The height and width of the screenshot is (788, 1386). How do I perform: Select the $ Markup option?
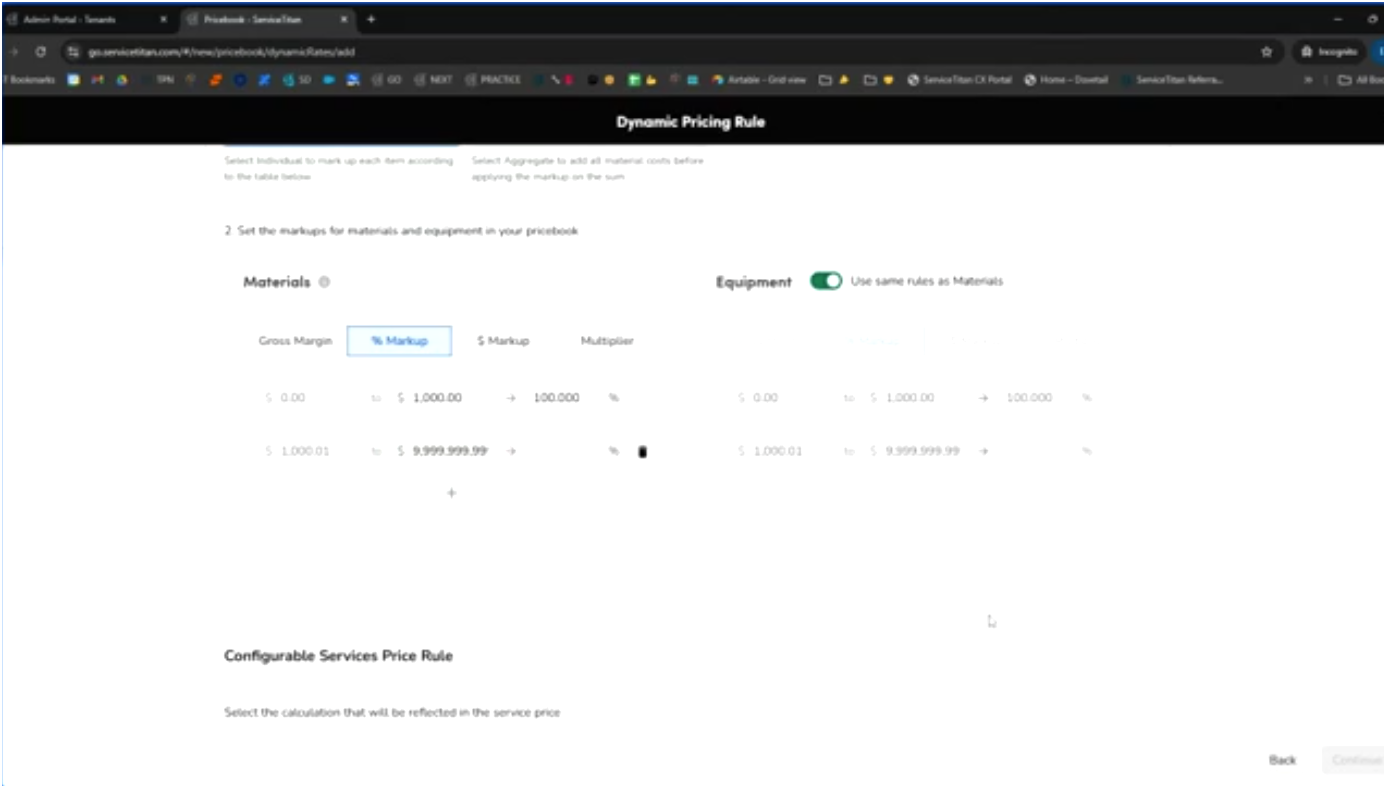click(x=503, y=341)
